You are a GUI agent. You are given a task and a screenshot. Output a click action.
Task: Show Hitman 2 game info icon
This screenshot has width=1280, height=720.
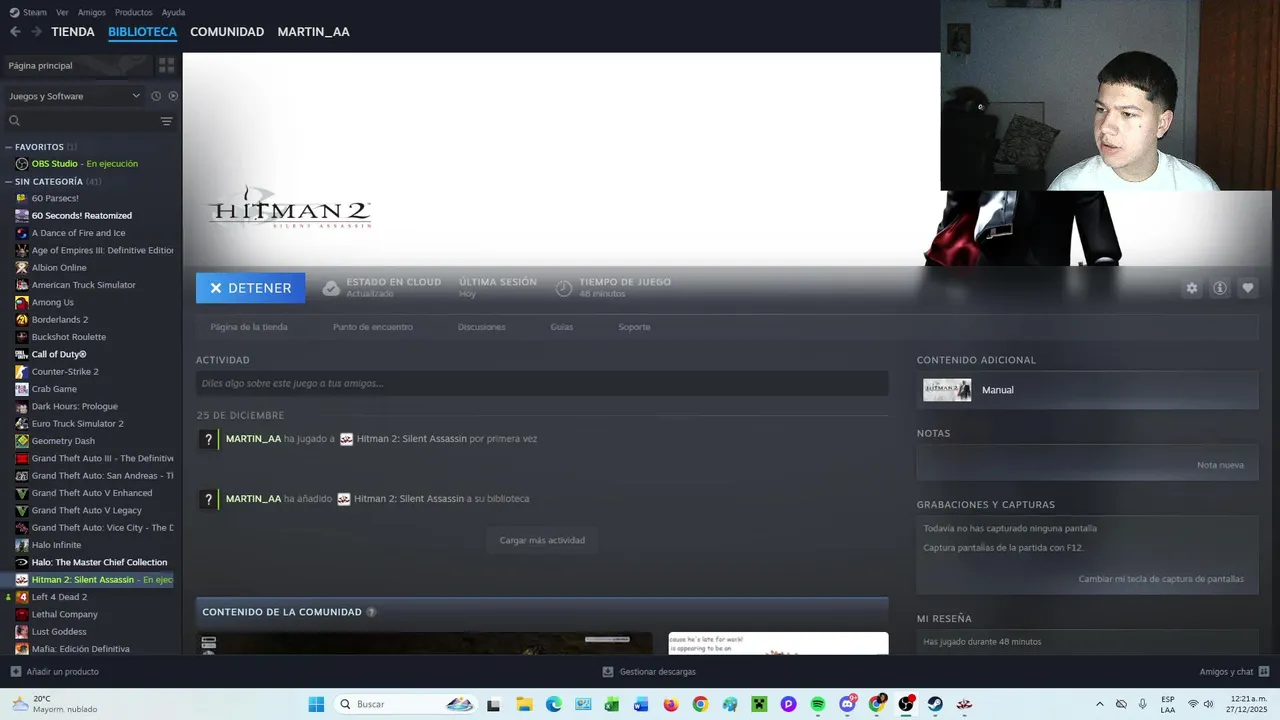pyautogui.click(x=1220, y=288)
